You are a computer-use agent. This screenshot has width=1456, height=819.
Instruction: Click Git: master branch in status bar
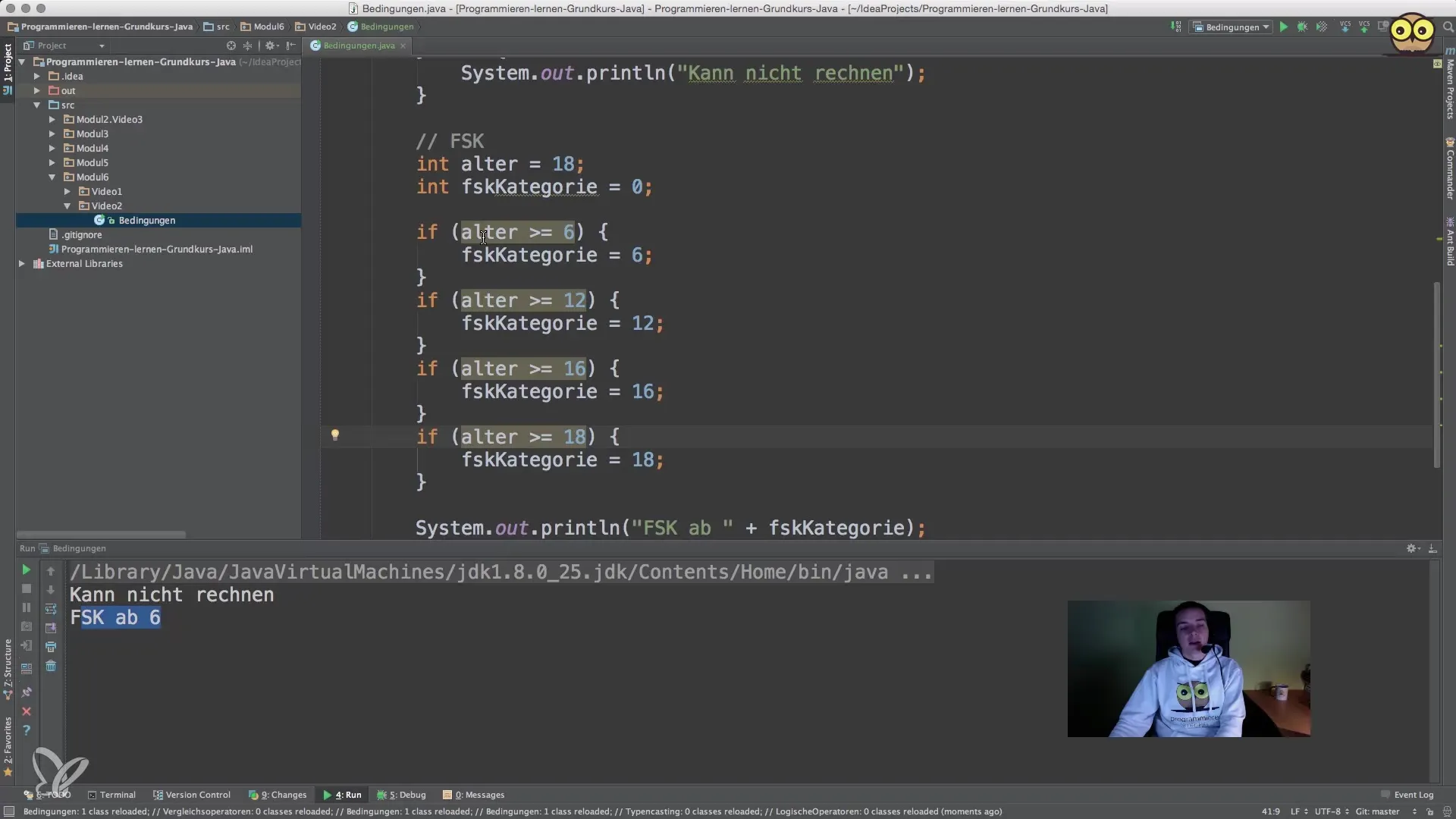pos(1379,811)
